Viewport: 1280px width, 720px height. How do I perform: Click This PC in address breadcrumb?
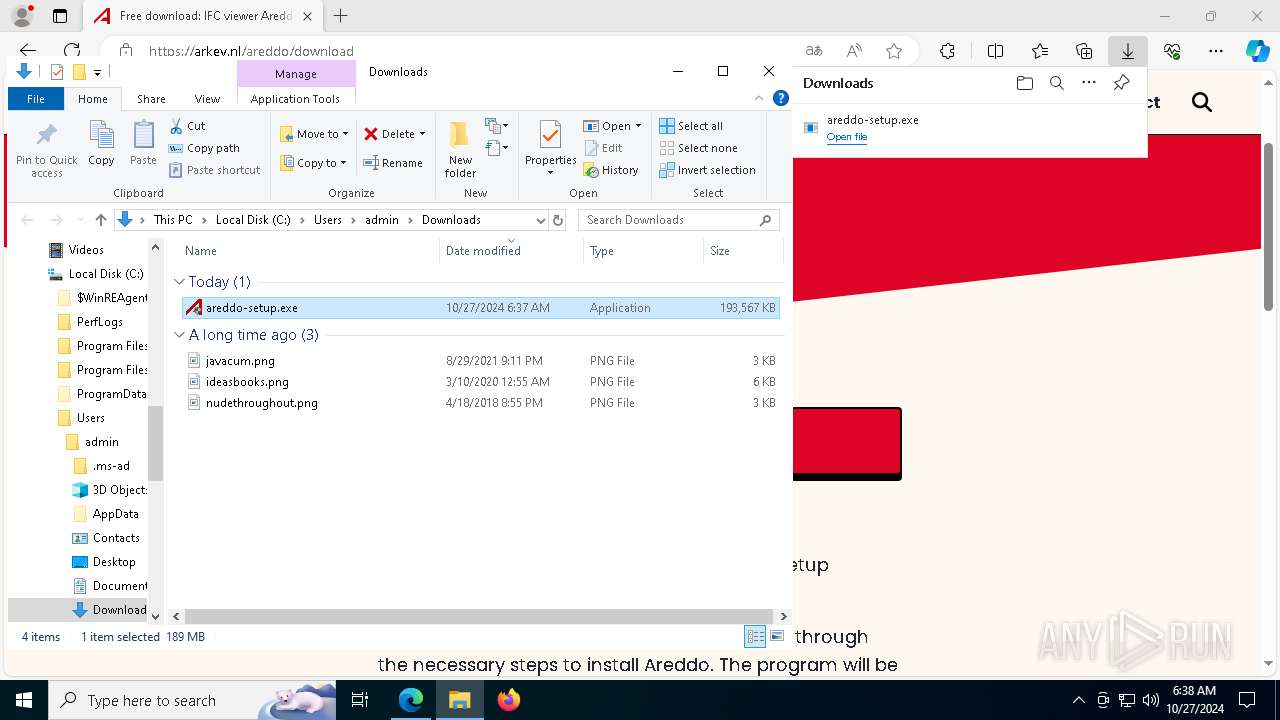coord(173,220)
